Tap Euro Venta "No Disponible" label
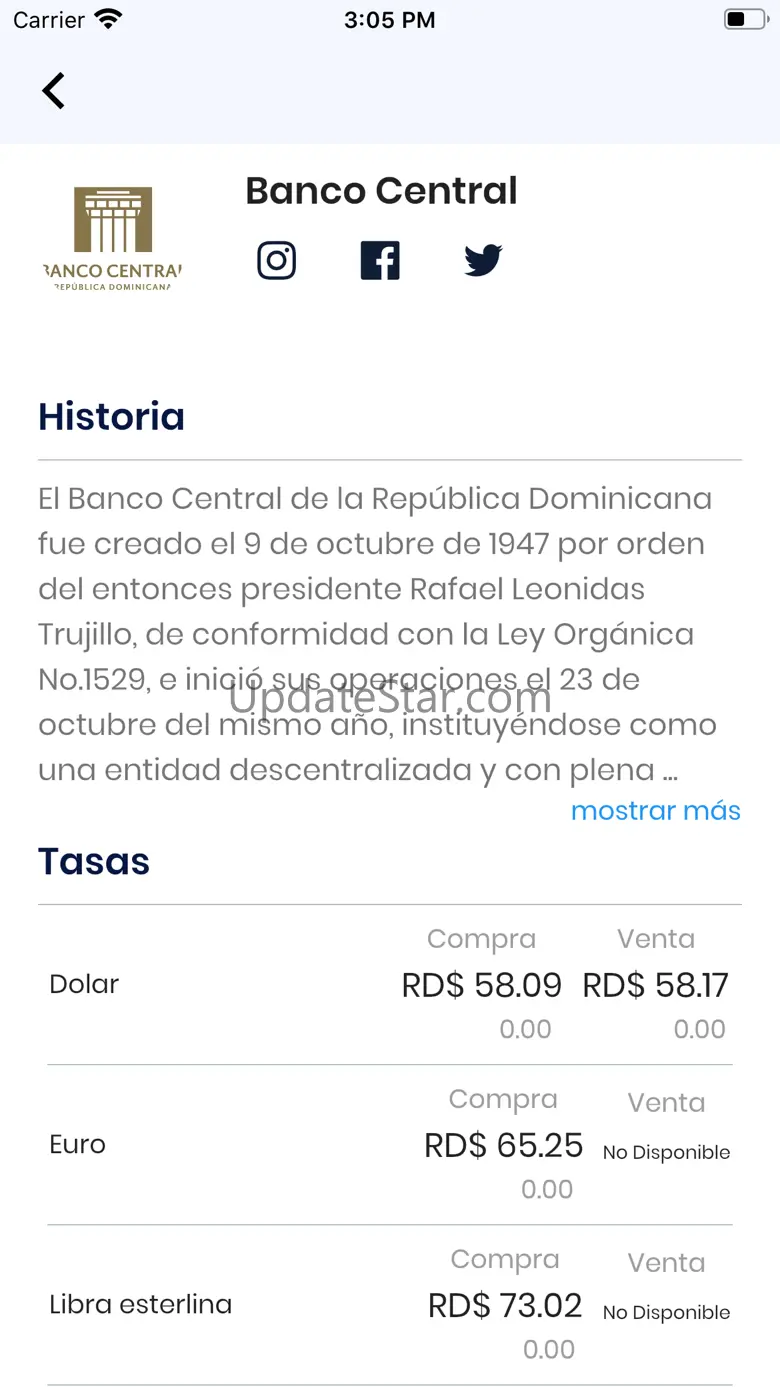The width and height of the screenshot is (780, 1387). pos(666,1152)
